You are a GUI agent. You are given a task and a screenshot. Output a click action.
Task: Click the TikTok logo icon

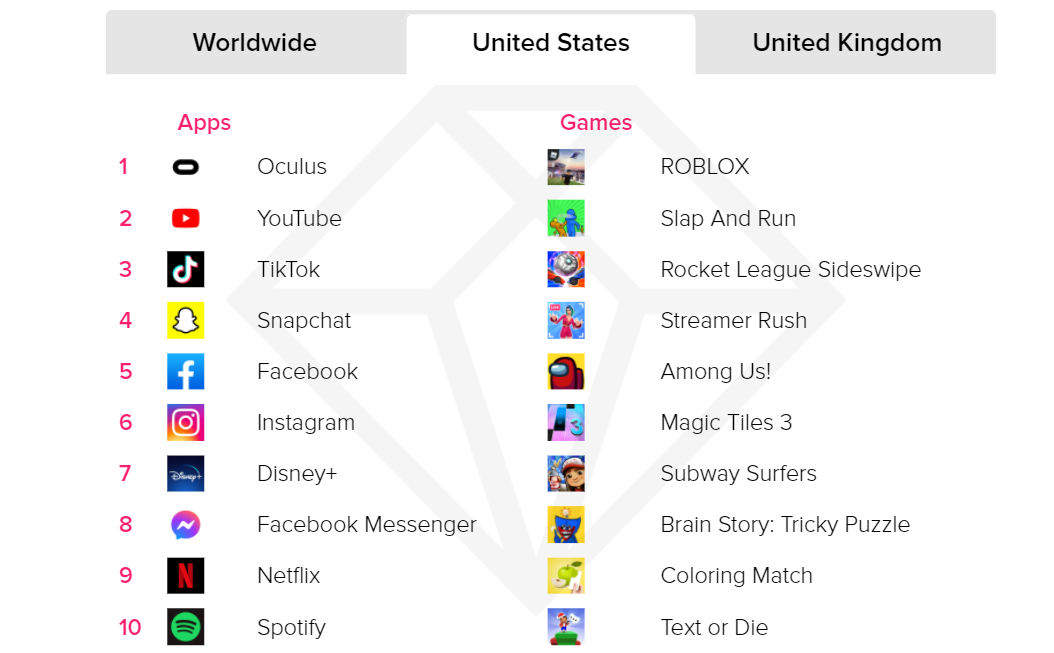click(186, 269)
